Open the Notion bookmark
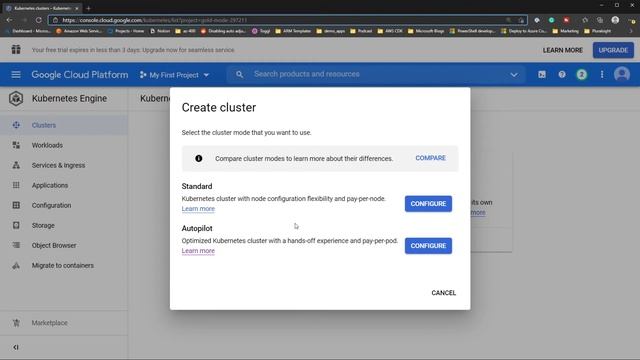Image resolution: width=640 pixels, height=360 pixels. [160, 31]
